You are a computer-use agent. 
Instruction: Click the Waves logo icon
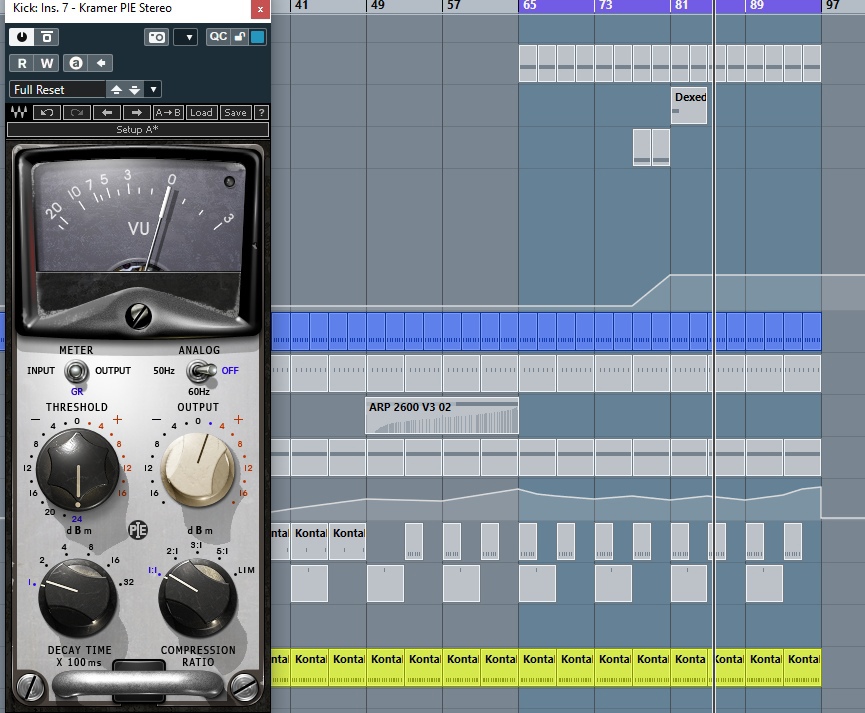click(x=19, y=113)
